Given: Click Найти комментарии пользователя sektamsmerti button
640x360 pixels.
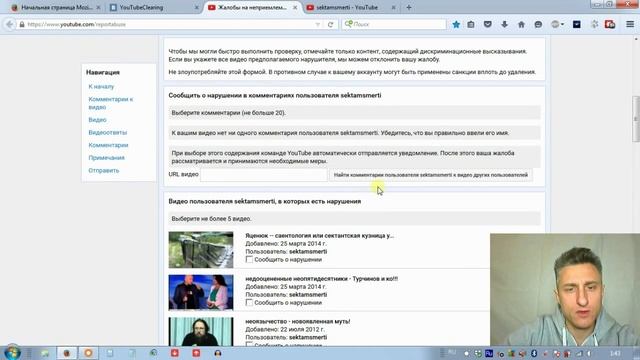Looking at the screenshot, I should (431, 175).
